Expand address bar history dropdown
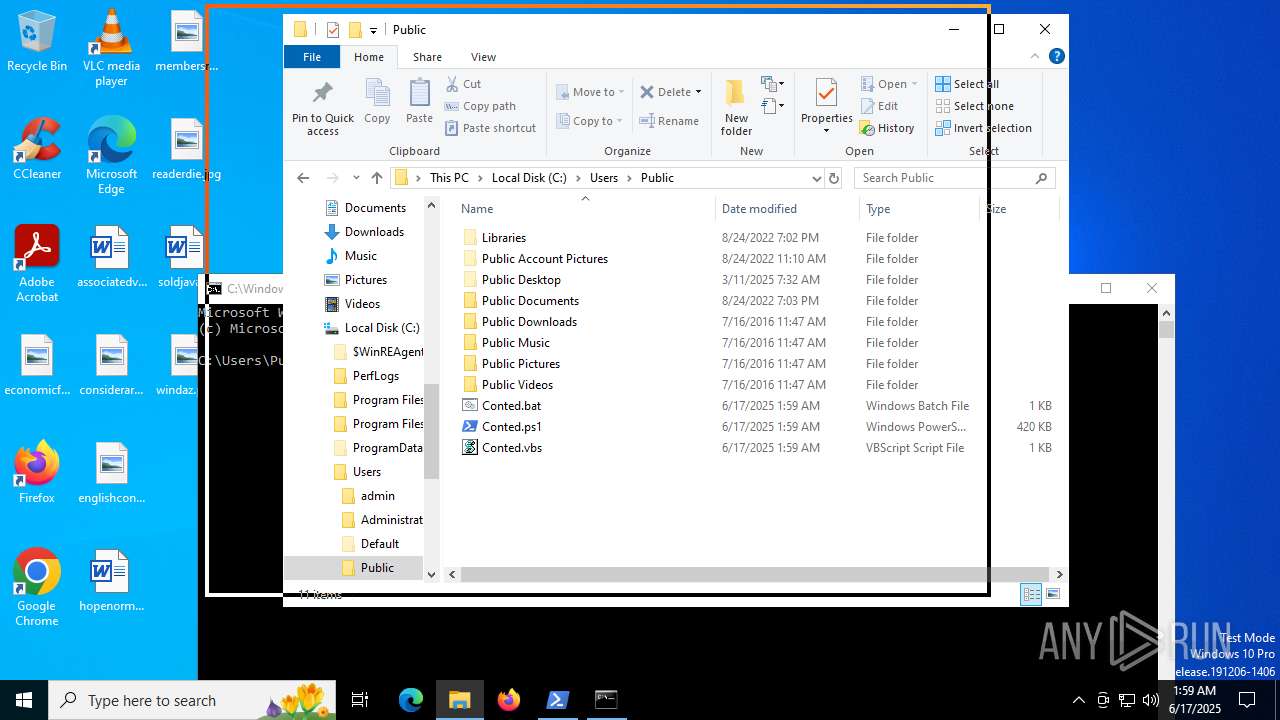 pyautogui.click(x=817, y=178)
